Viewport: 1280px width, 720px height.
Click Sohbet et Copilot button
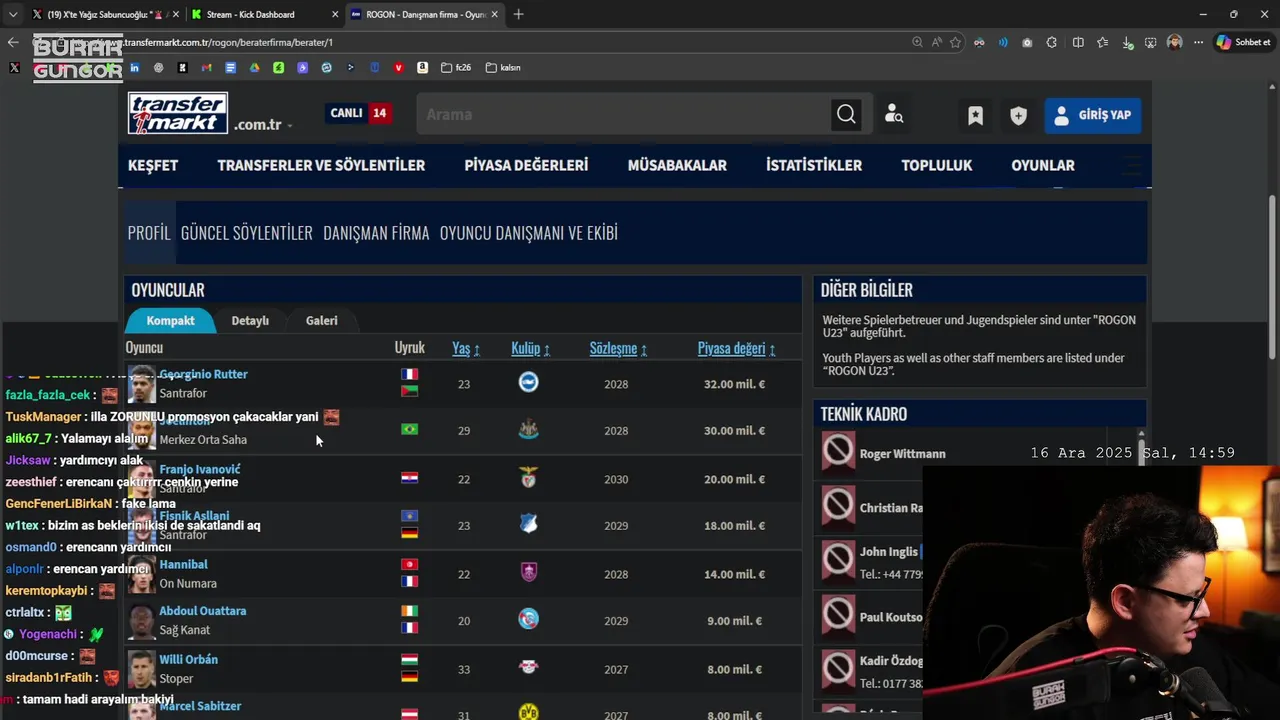click(x=1243, y=42)
